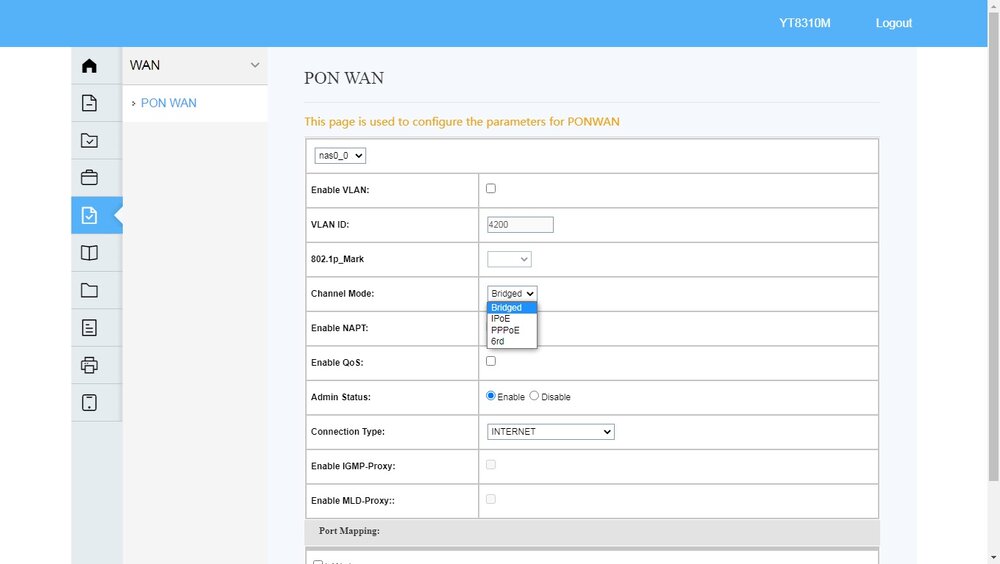The width and height of the screenshot is (1000, 564).
Task: Open the document icon with minus sign
Action: click(89, 103)
